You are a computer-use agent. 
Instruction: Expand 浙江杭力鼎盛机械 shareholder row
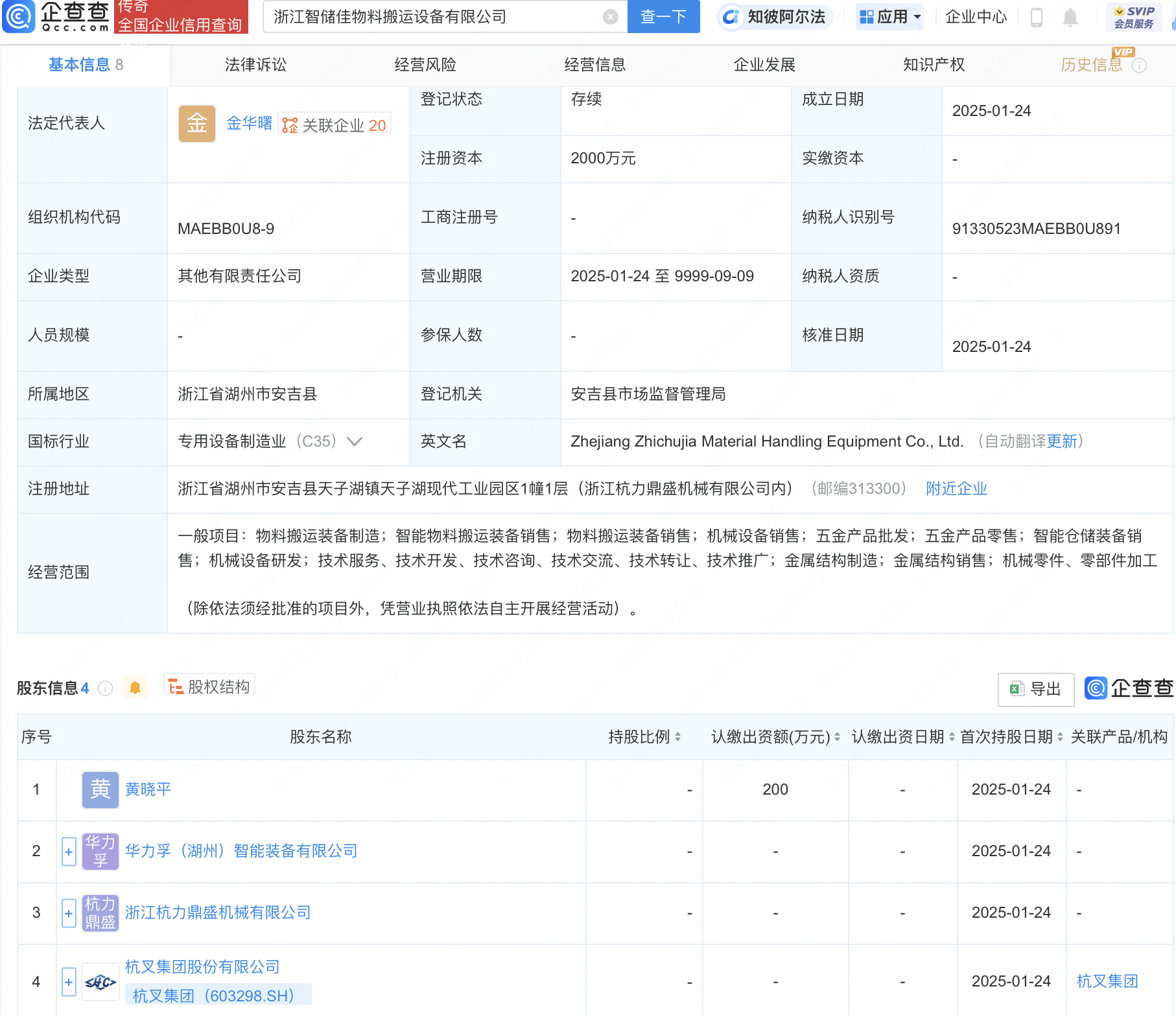[69, 913]
